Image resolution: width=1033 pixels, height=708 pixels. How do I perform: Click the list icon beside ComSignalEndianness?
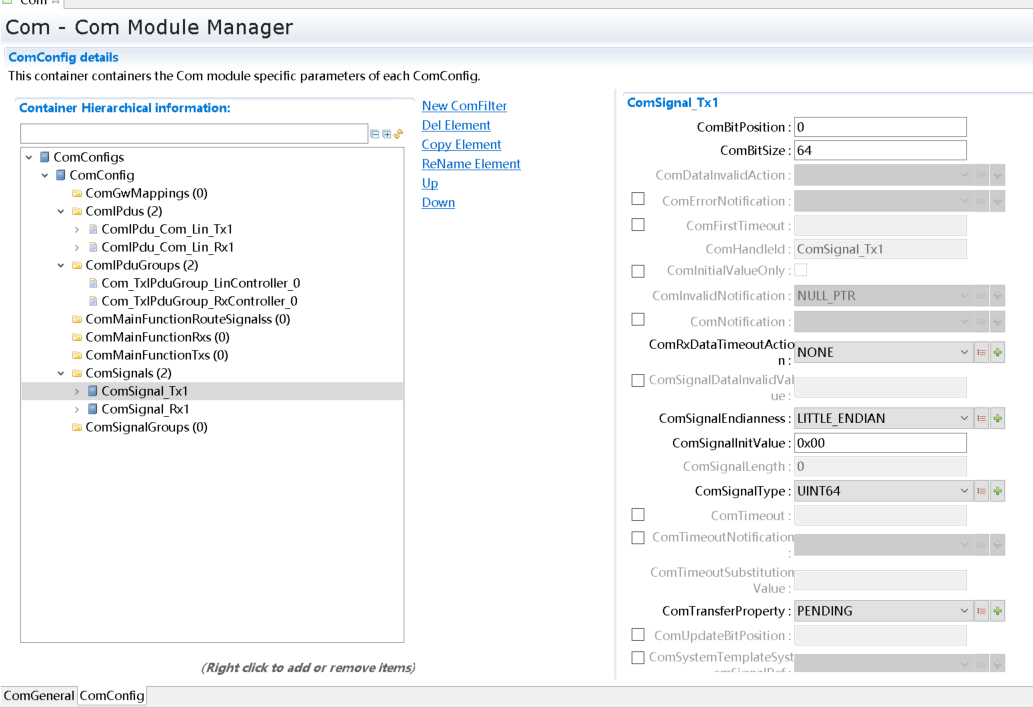pyautogui.click(x=981, y=418)
